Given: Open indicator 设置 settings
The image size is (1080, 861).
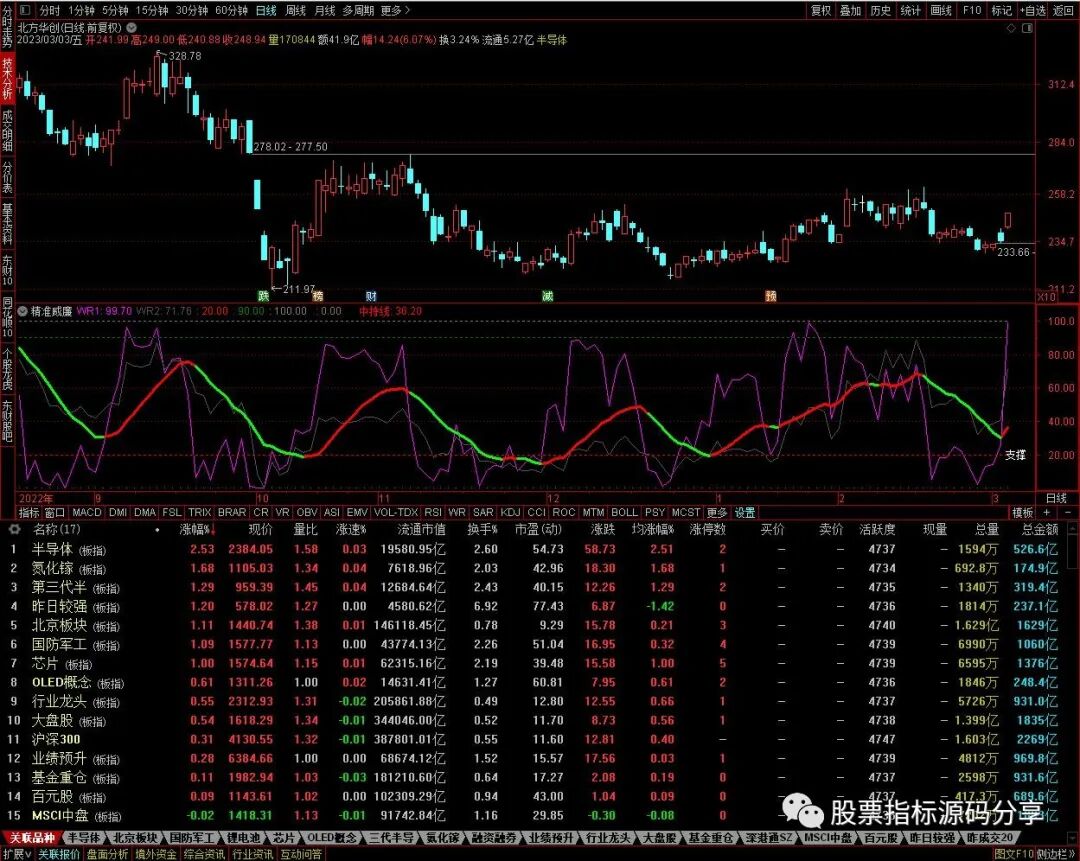Looking at the screenshot, I should (745, 512).
